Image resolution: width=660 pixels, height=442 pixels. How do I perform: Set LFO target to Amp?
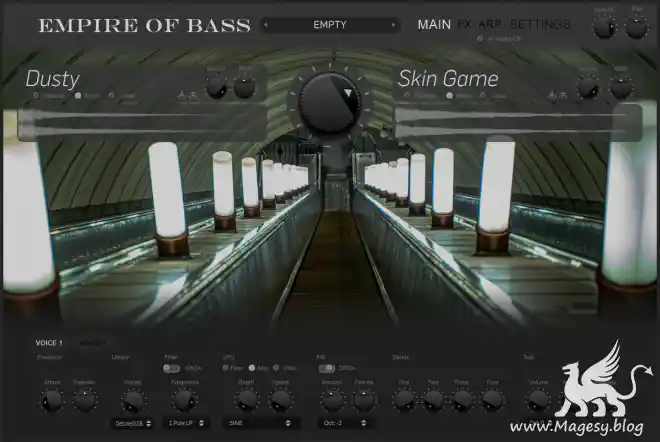coord(252,368)
